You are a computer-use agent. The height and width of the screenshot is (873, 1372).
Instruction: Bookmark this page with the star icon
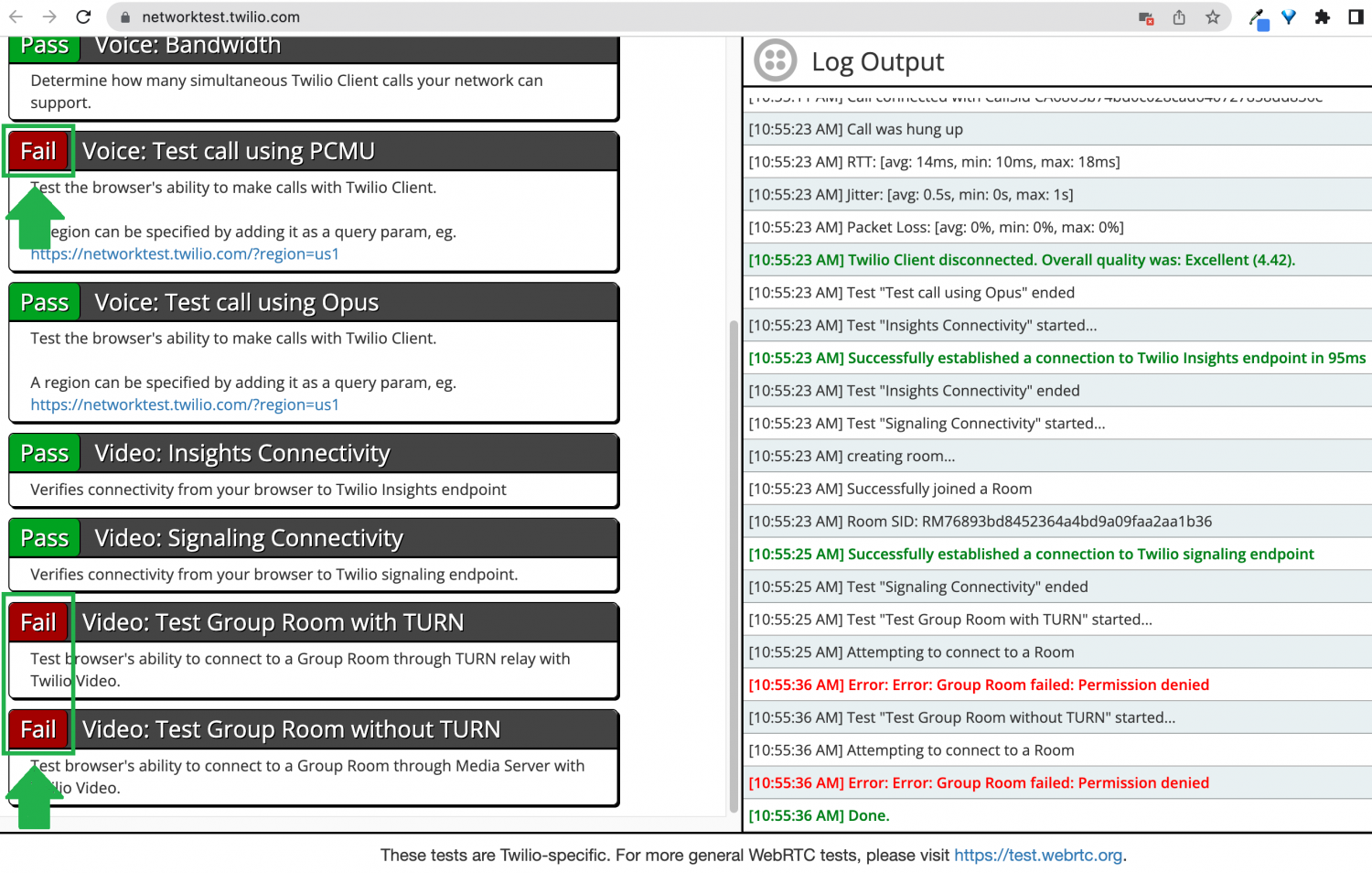click(x=1213, y=16)
